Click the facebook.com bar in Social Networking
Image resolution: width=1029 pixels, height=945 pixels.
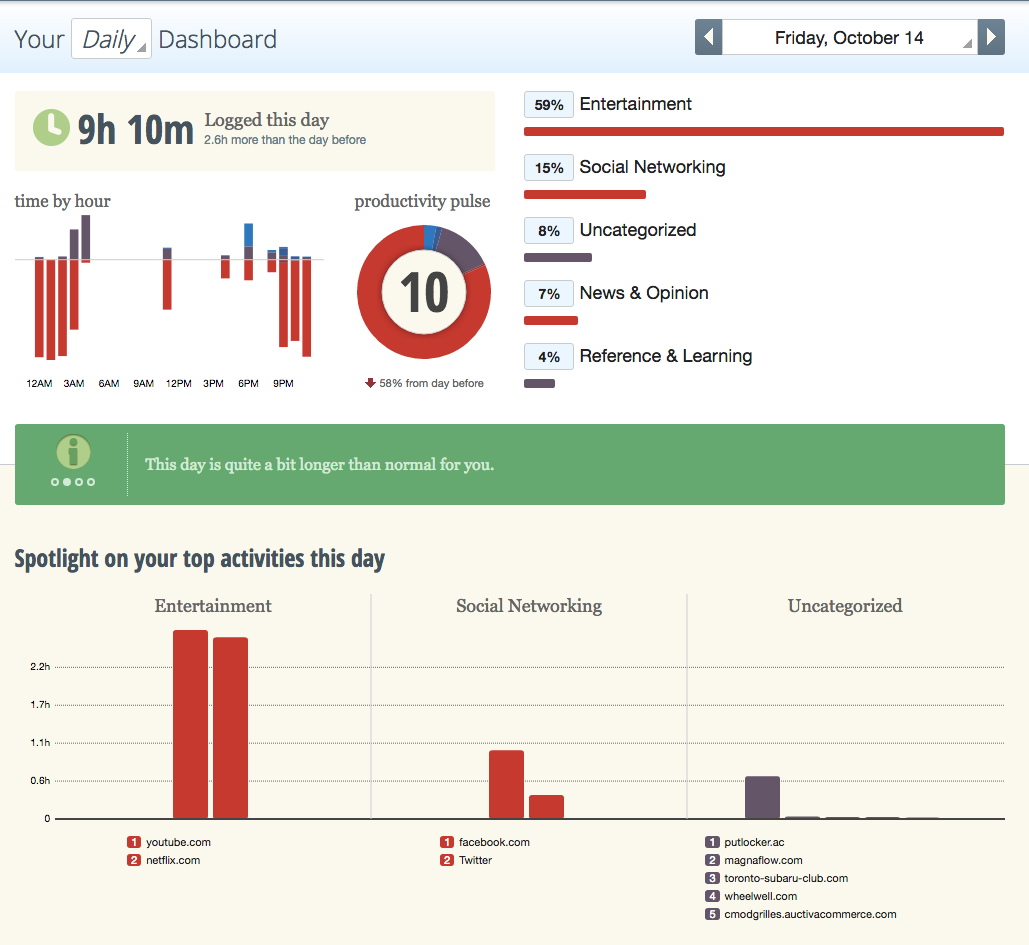point(507,784)
